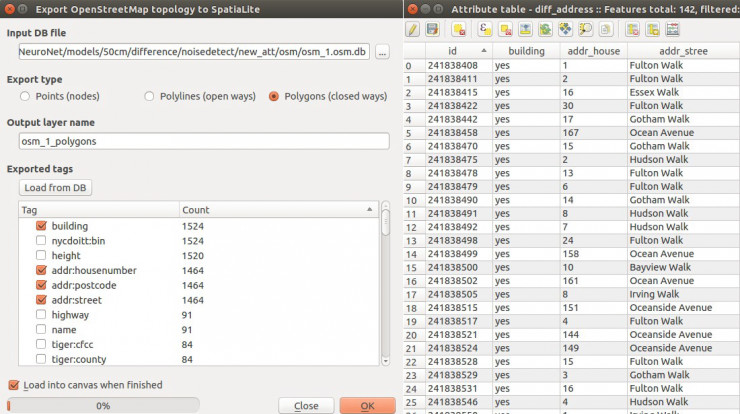740x414 pixels.
Task: Uncheck the addr:housenumber tag checkbox
Action: pyautogui.click(x=41, y=270)
